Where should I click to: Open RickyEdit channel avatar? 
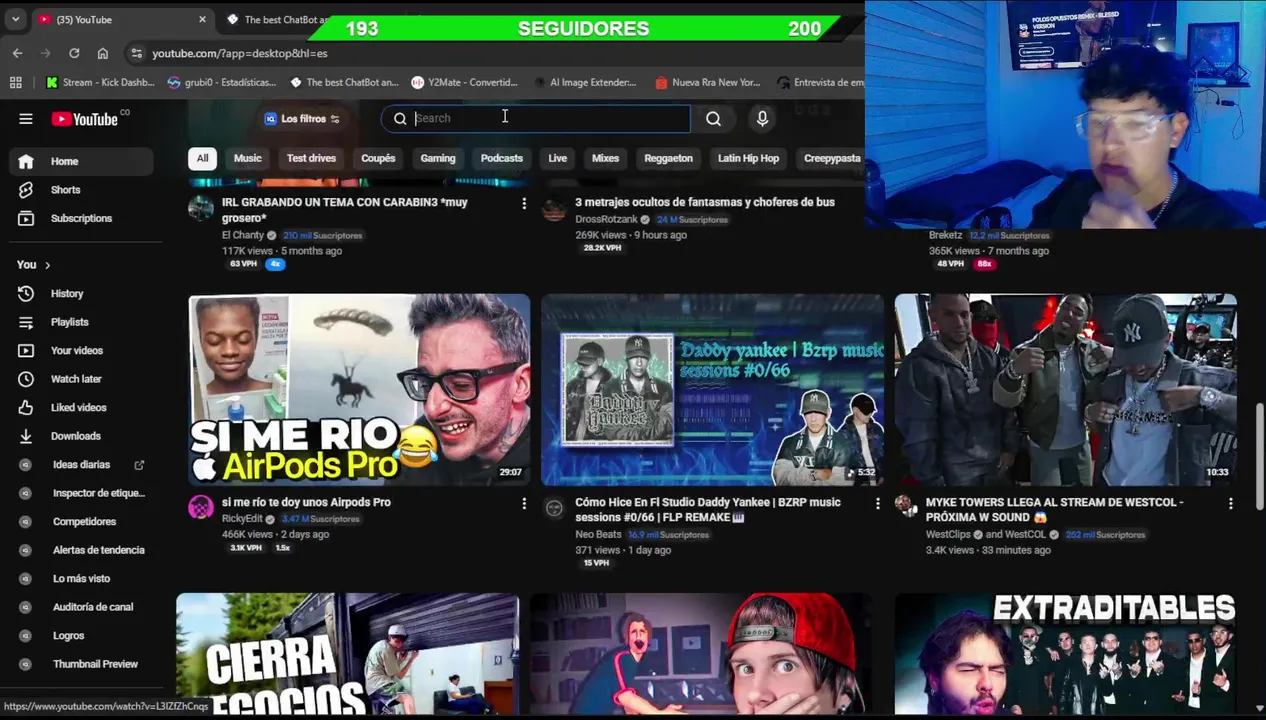point(201,507)
